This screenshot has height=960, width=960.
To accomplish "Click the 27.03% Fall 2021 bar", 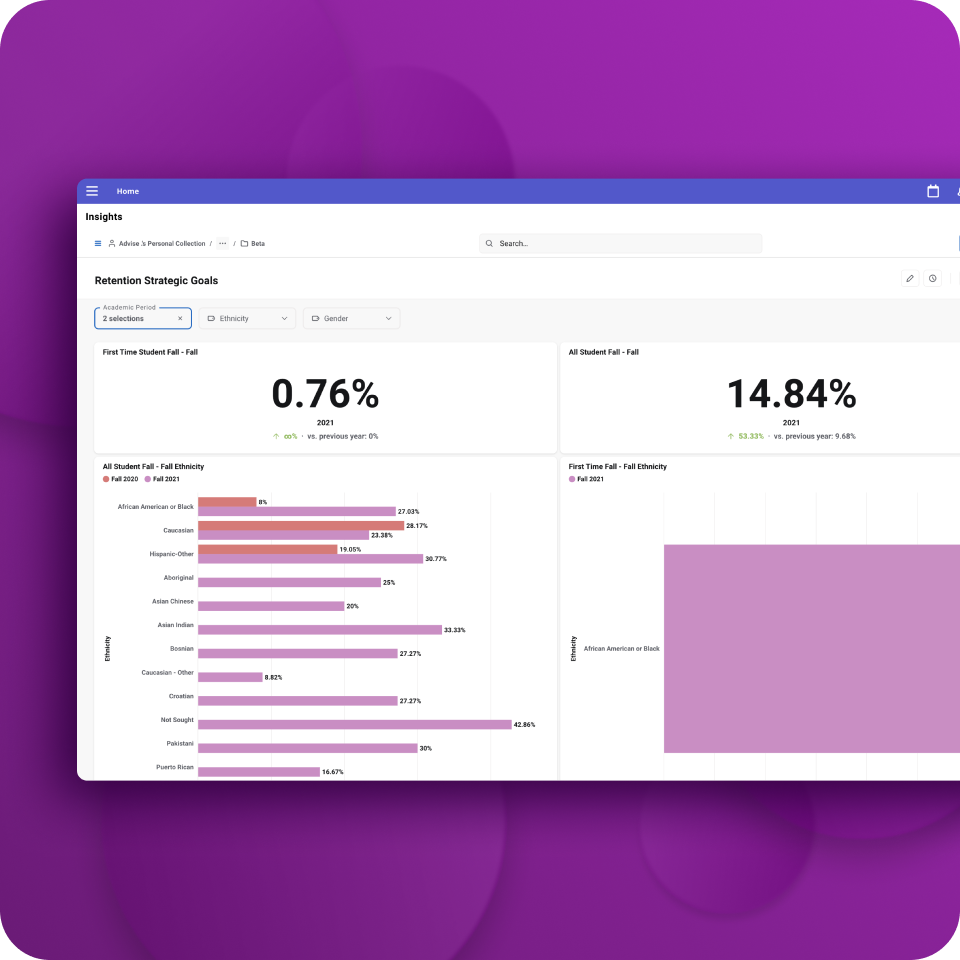I will click(x=297, y=511).
